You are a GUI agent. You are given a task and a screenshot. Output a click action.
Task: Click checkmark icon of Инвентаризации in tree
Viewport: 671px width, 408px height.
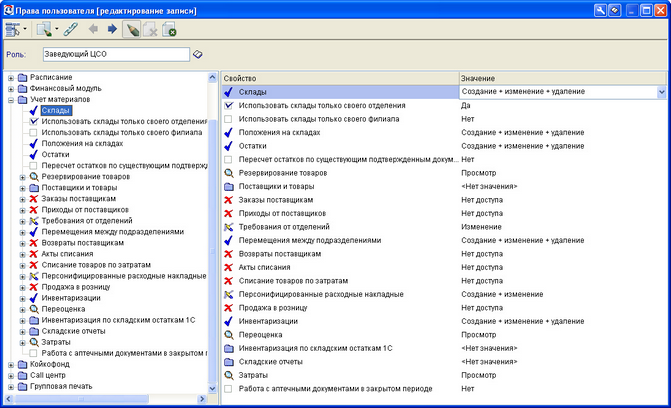pyautogui.click(x=34, y=298)
